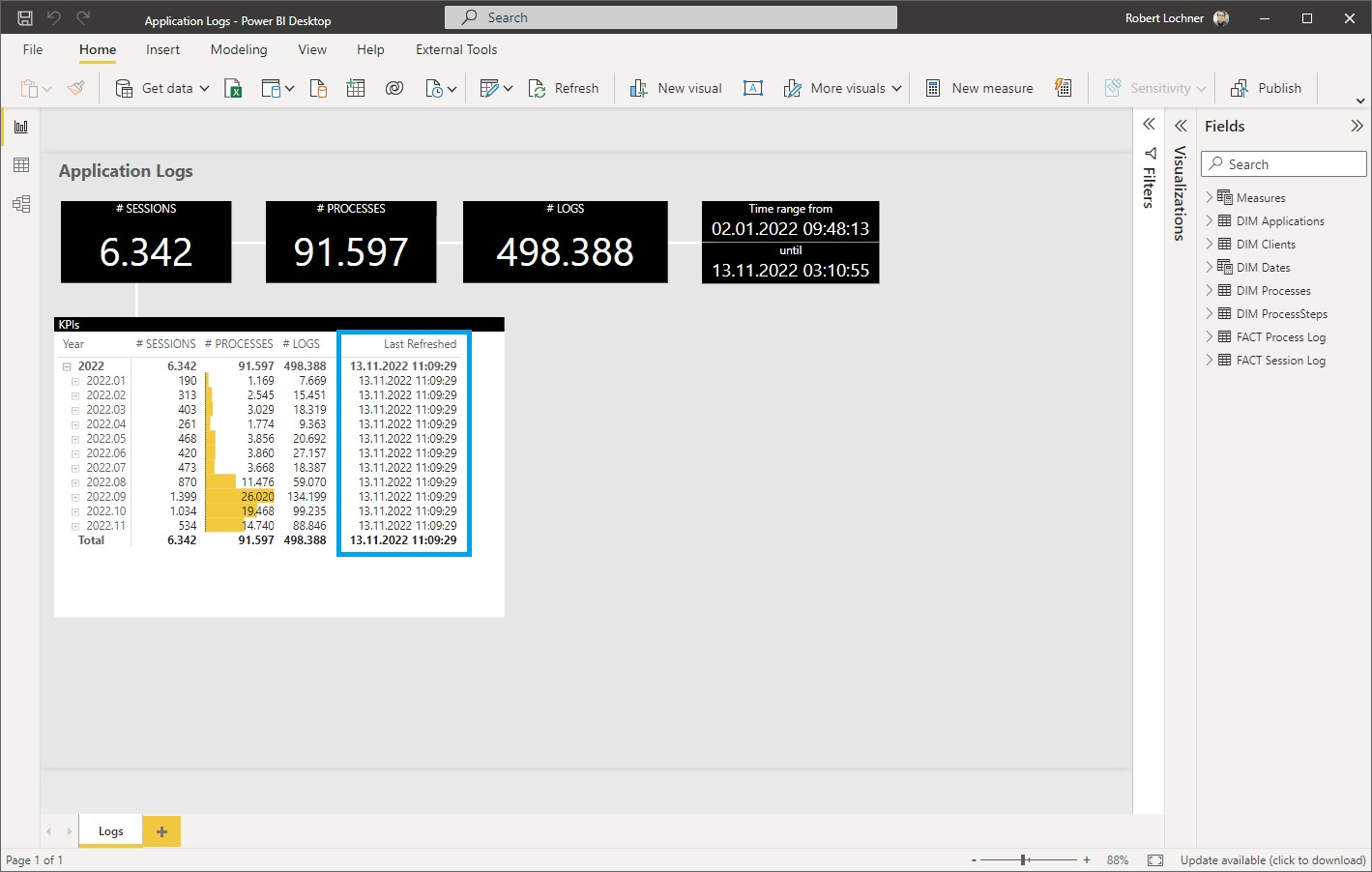The height and width of the screenshot is (872, 1372).
Task: Select Report view in the sidebar
Action: (20, 126)
